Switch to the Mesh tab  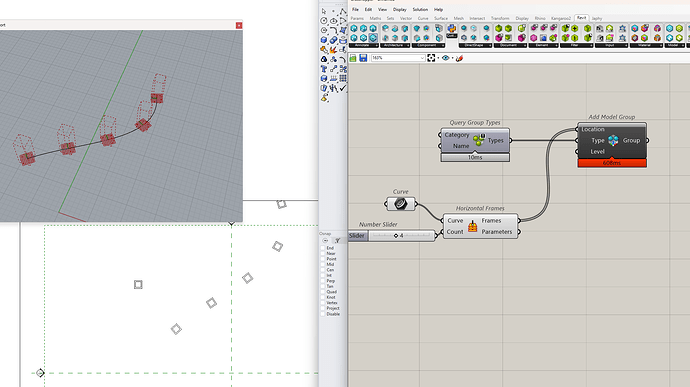pos(459,18)
